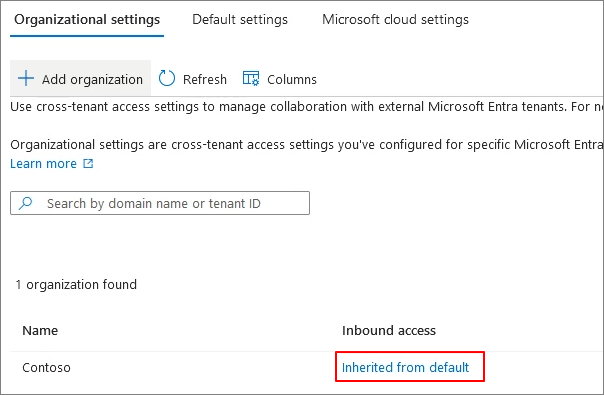Open the Columns chooser label
This screenshot has width=604, height=395.
292,79
